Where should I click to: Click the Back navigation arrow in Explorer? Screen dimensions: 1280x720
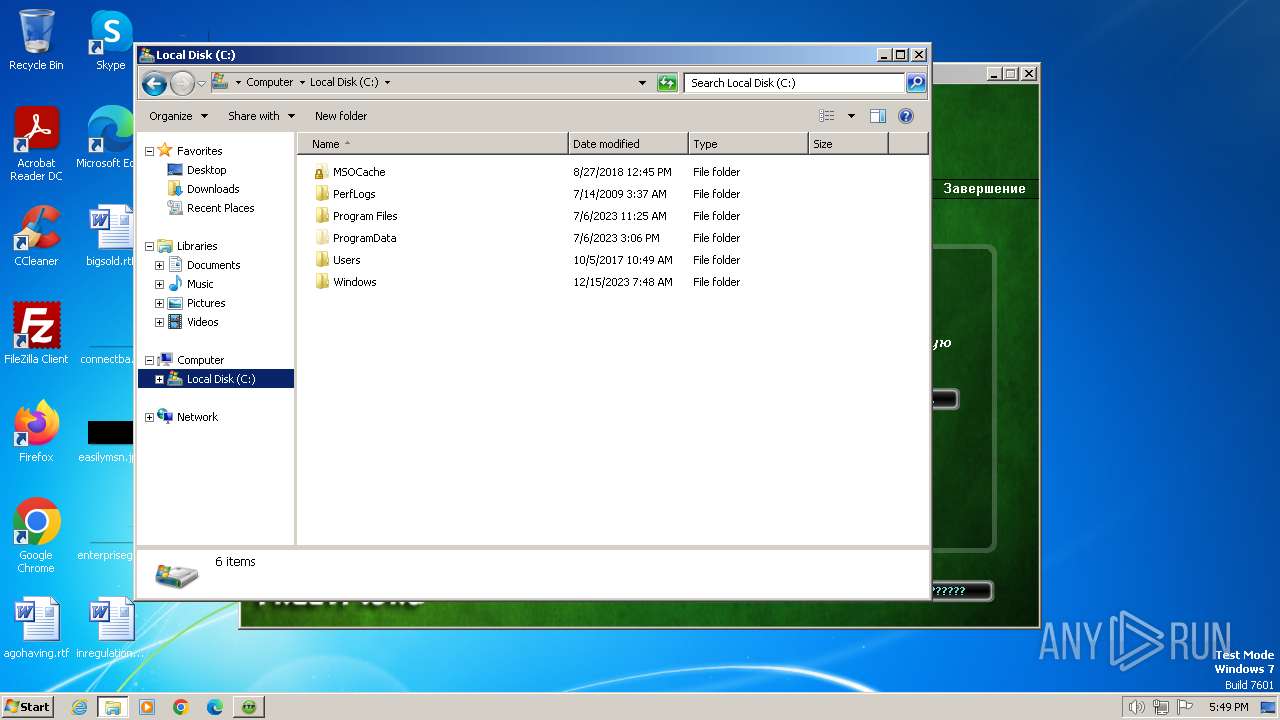click(154, 83)
